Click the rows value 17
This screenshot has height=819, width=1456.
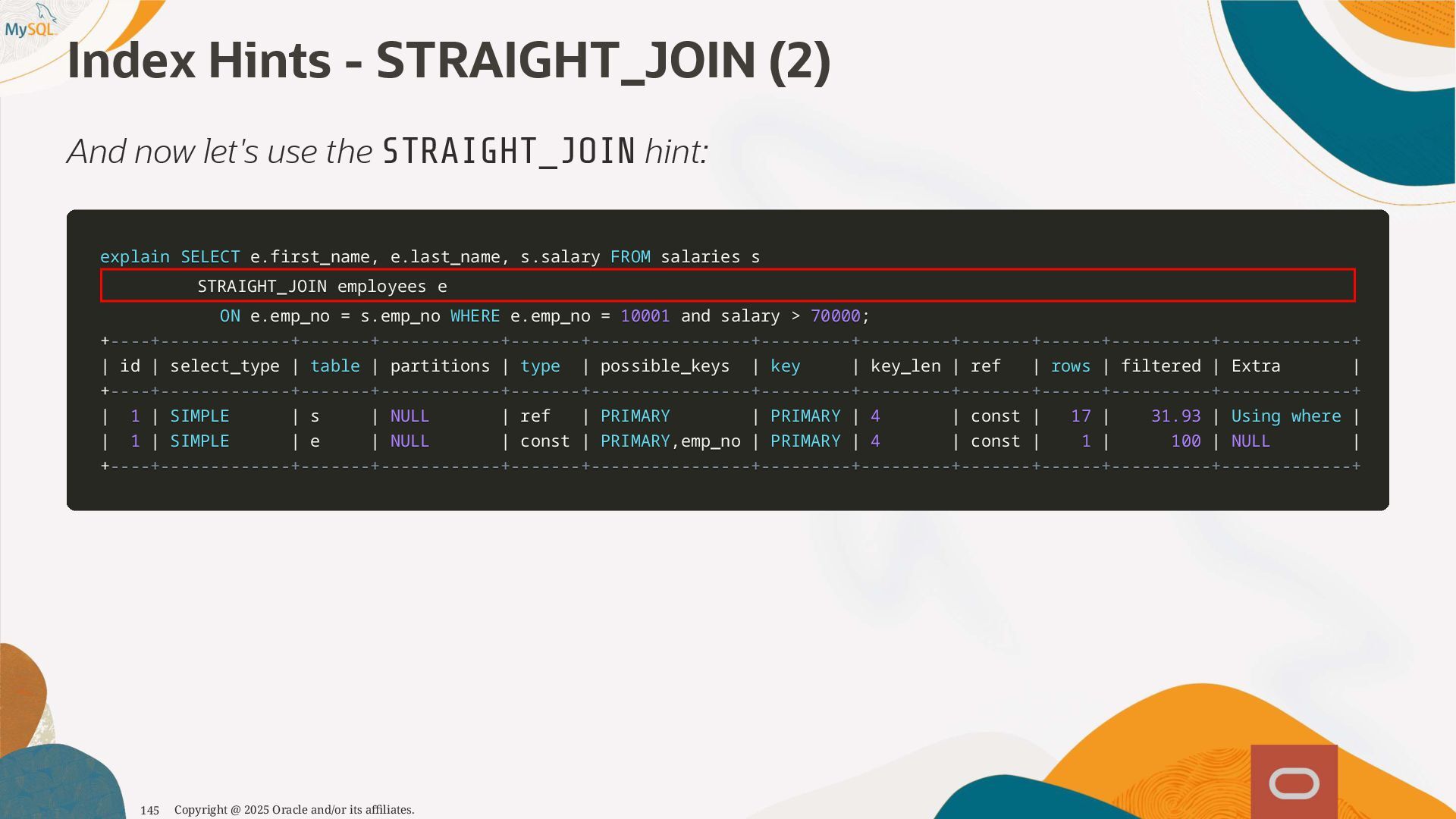click(1081, 416)
